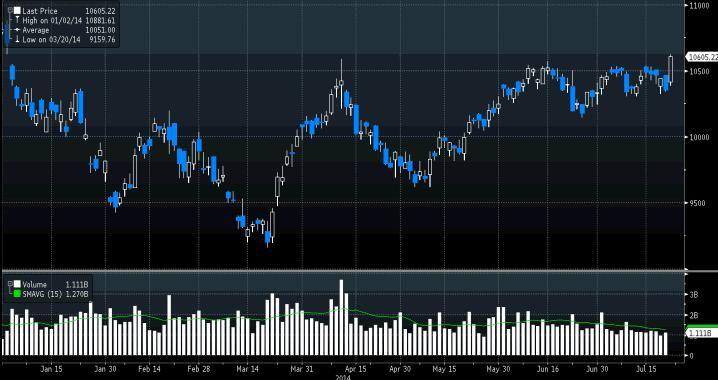Image resolution: width=718 pixels, height=380 pixels.
Task: Click the 'Feb 28' date axis label
Action: tap(199, 369)
